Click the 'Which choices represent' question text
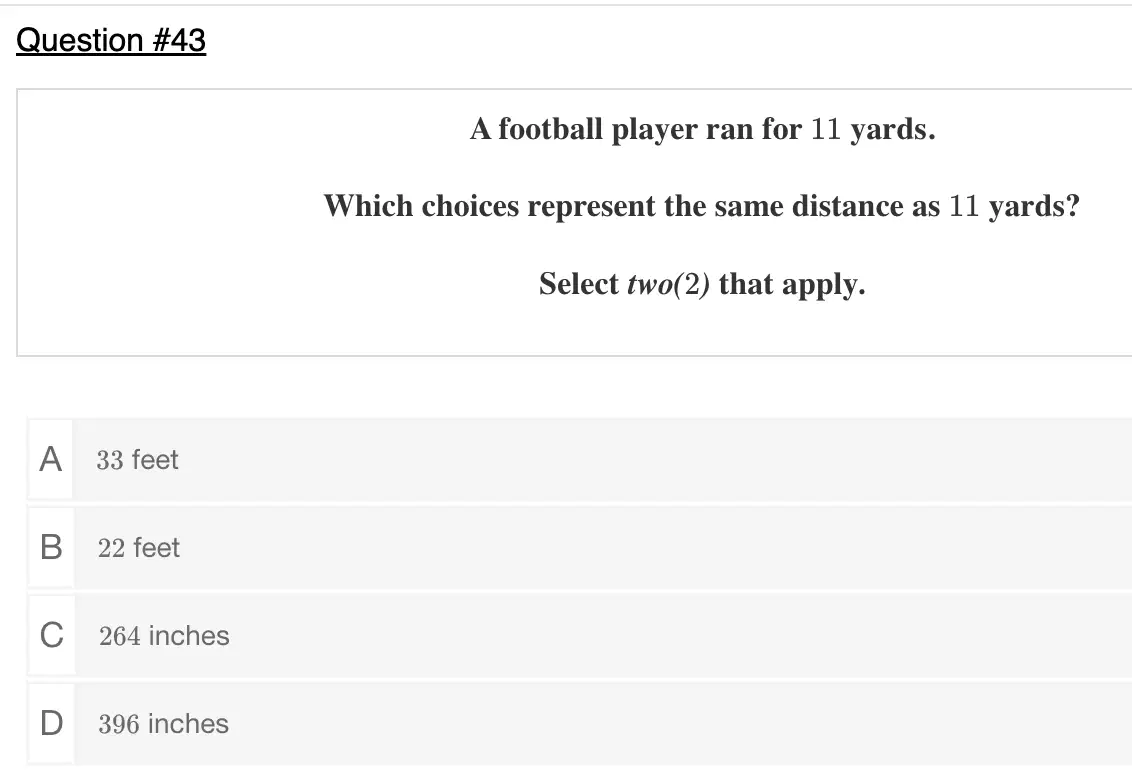 pos(702,207)
